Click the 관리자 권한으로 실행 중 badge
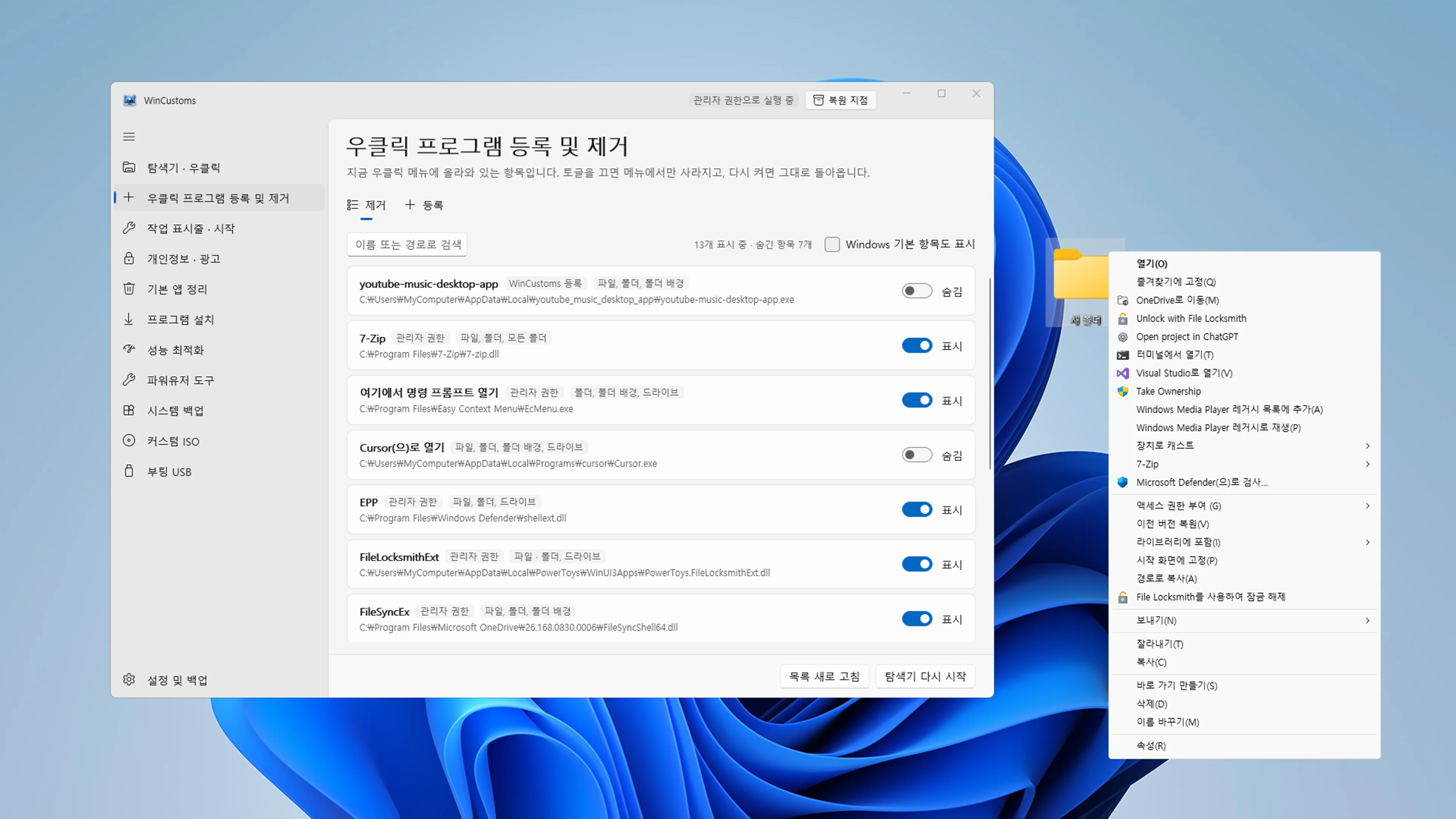This screenshot has width=1456, height=819. (743, 100)
